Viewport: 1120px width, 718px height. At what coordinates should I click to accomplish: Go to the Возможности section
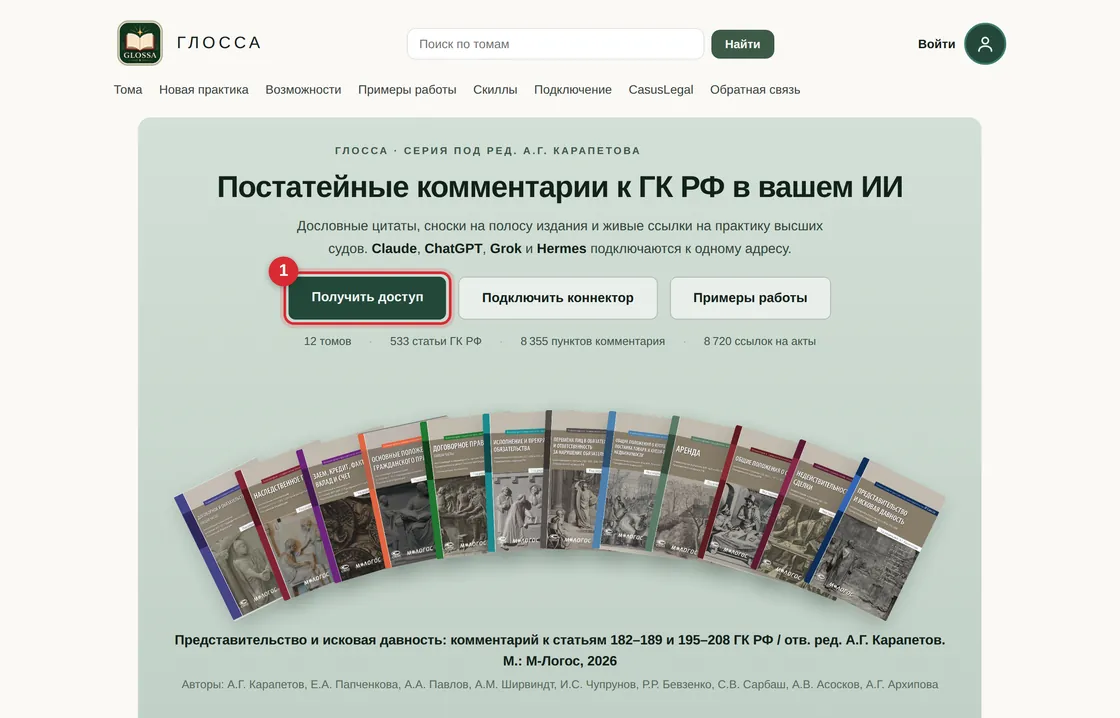point(303,89)
